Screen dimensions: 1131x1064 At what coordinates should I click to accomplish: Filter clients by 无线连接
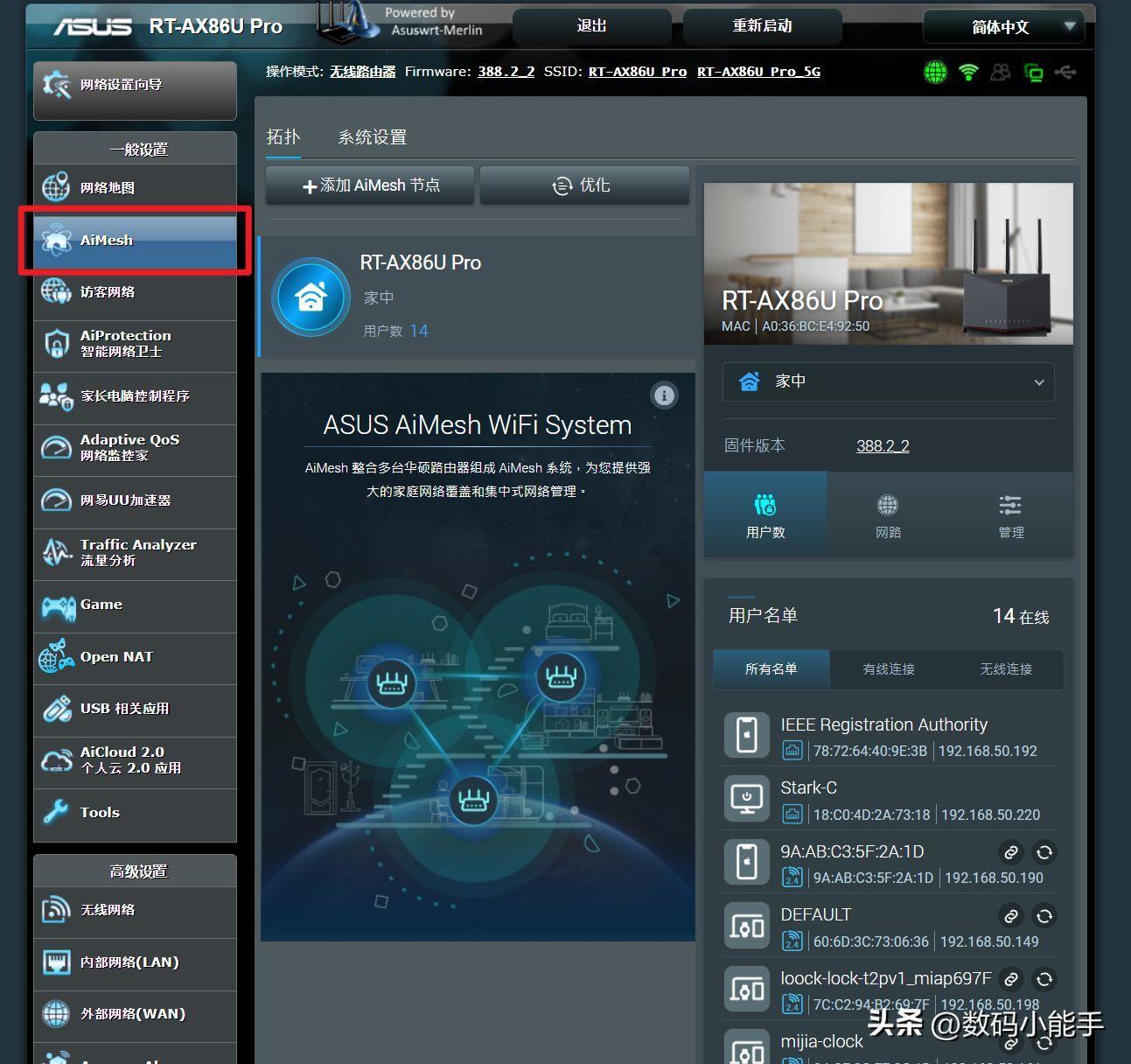tap(1006, 669)
